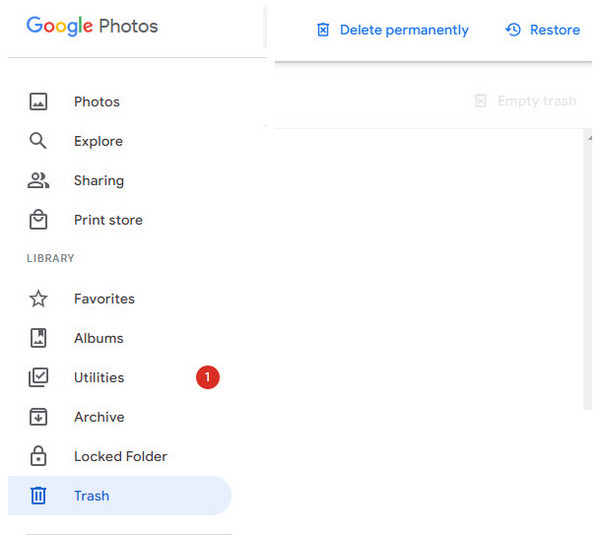Click the Sharing people icon
The height and width of the screenshot is (535, 600).
38,181
